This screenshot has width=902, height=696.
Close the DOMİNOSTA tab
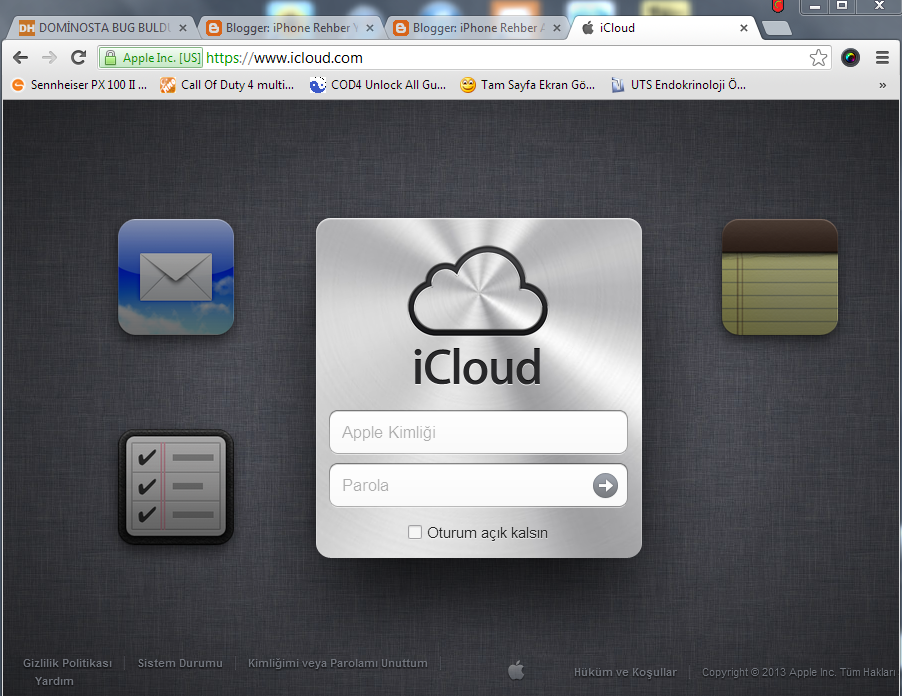182,28
